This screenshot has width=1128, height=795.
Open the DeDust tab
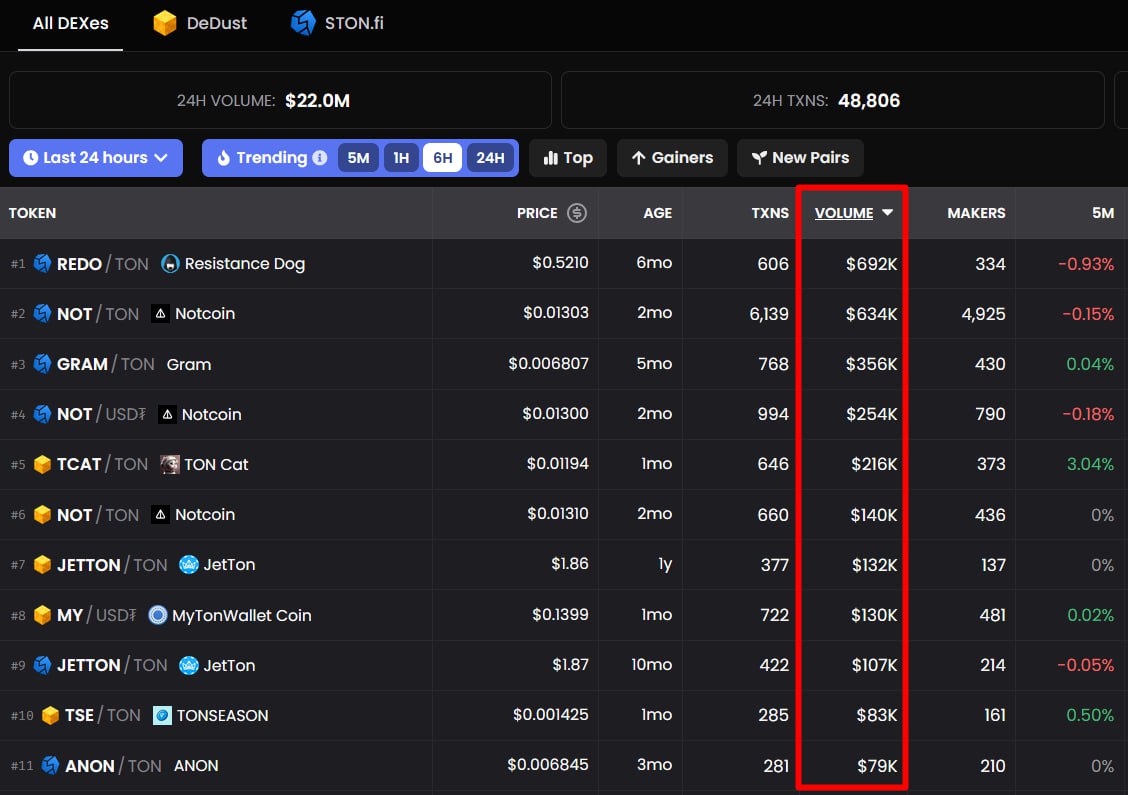tap(200, 23)
